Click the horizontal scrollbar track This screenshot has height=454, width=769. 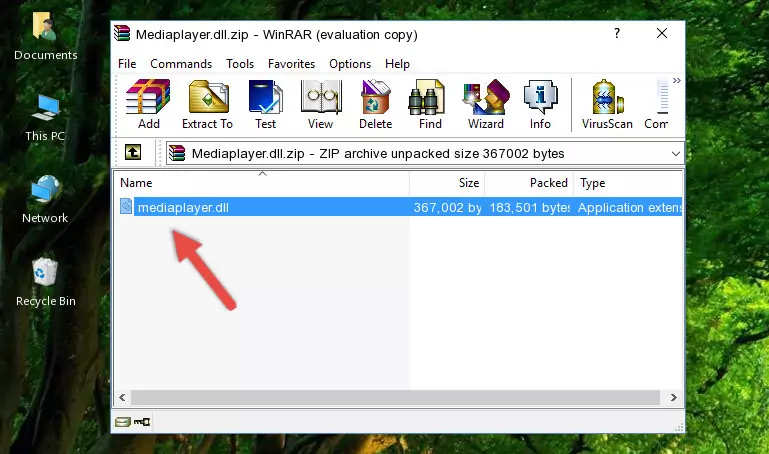click(x=395, y=397)
